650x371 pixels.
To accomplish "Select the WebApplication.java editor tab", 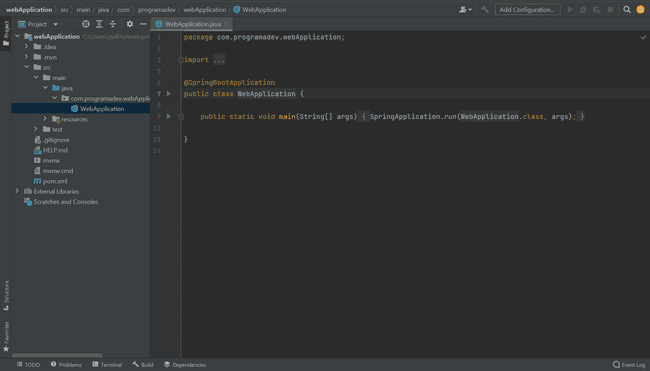I will coord(192,24).
